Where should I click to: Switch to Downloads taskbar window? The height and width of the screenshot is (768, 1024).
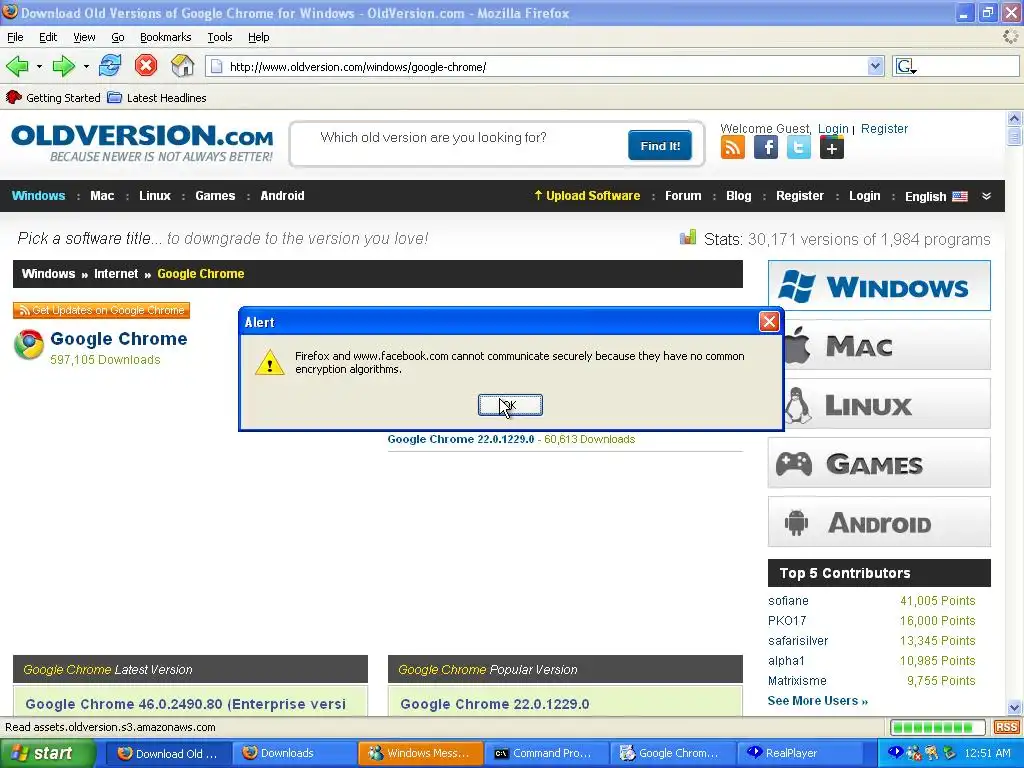coord(294,754)
